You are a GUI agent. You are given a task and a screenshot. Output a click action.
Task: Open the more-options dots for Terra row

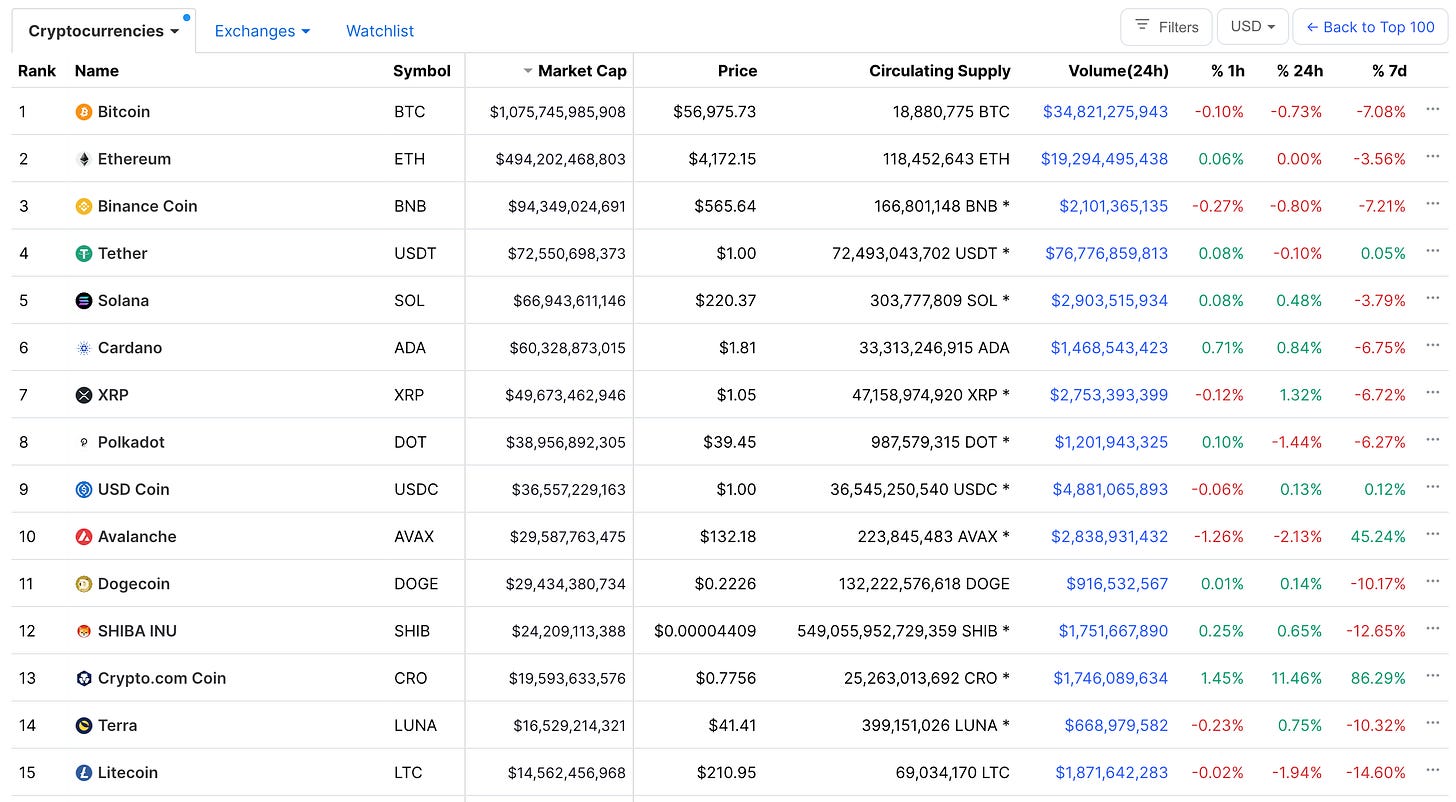[1432, 722]
